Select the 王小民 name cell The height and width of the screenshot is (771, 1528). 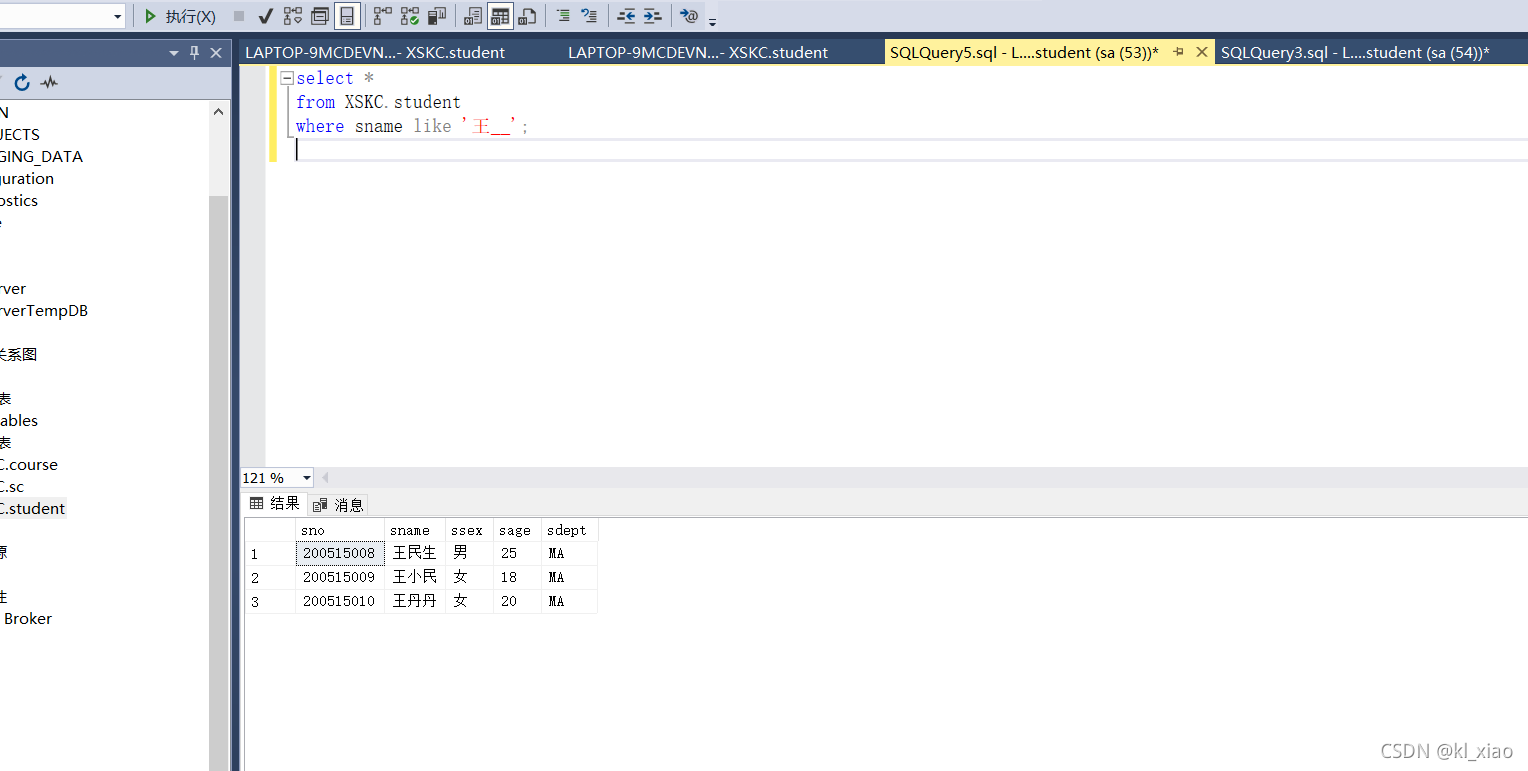(x=415, y=577)
